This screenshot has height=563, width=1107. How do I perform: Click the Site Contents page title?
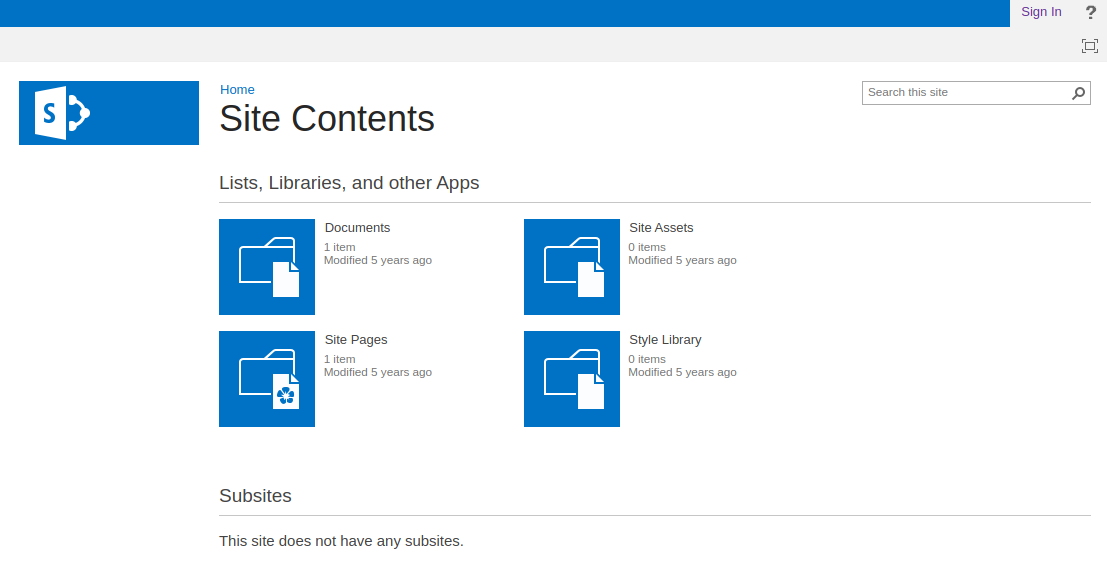point(327,119)
